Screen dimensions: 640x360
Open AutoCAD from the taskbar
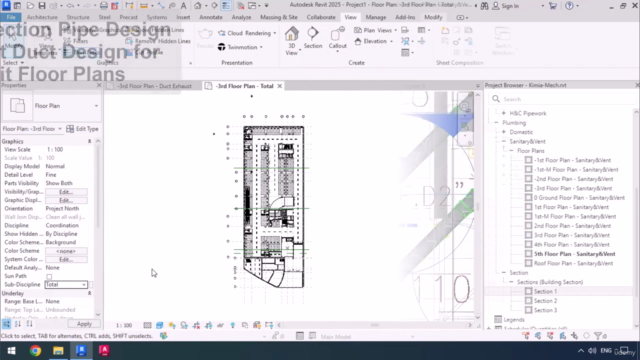[104, 351]
